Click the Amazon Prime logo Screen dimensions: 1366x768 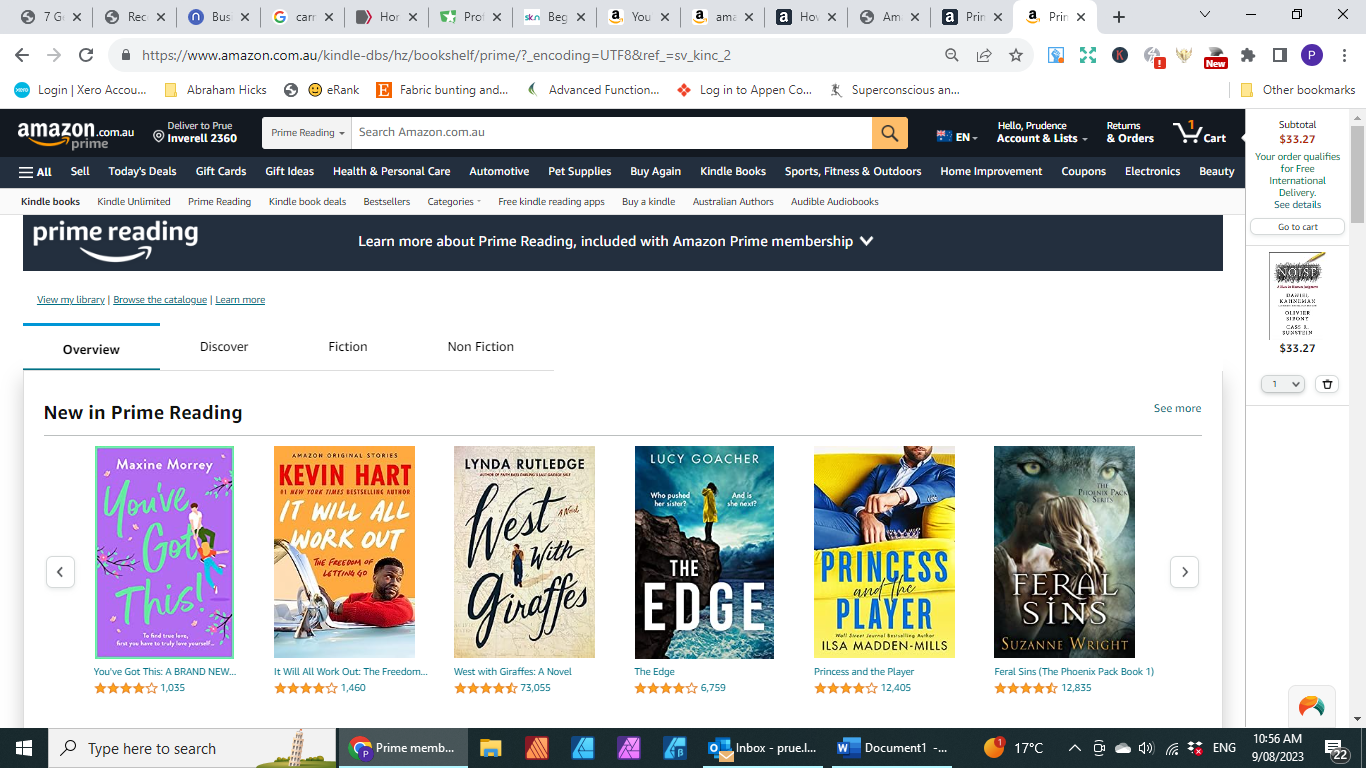tap(76, 134)
